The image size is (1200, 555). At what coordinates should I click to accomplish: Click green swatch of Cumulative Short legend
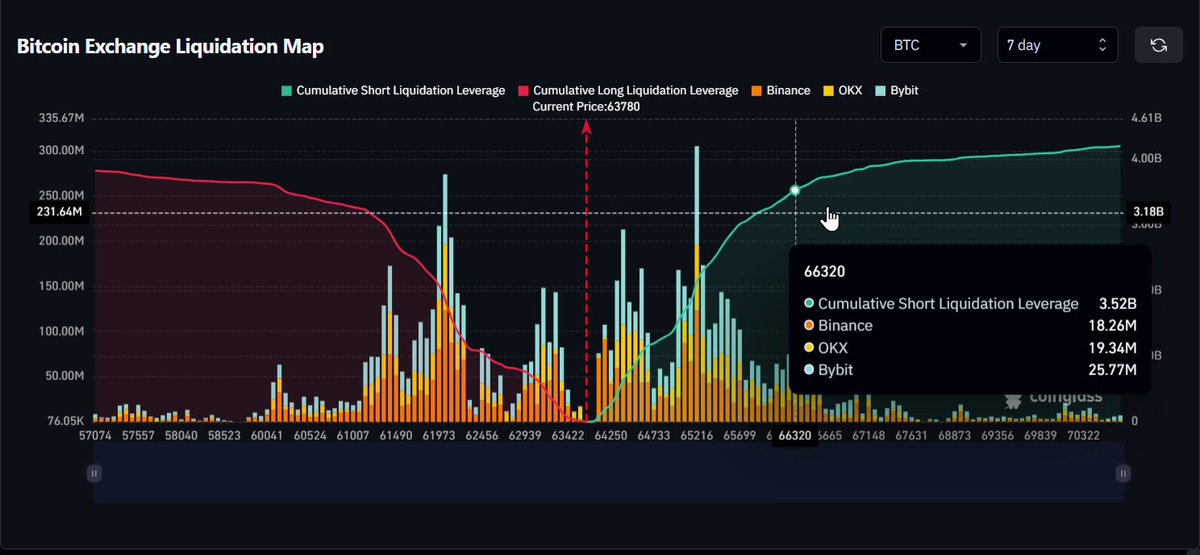coord(285,91)
